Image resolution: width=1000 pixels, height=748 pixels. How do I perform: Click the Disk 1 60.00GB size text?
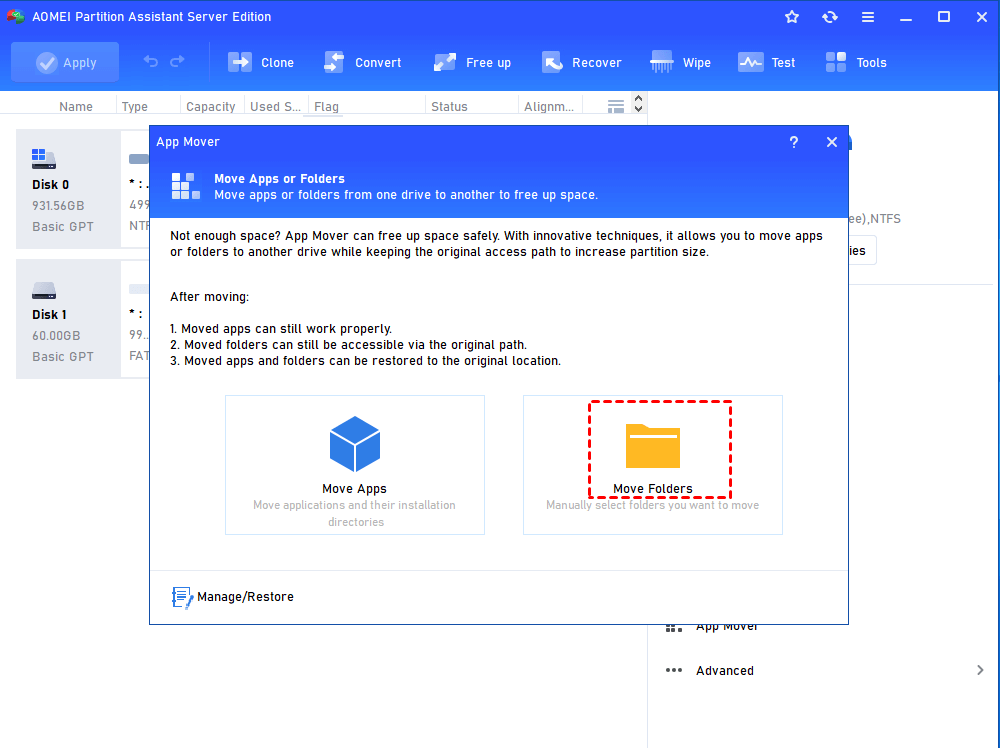click(56, 335)
